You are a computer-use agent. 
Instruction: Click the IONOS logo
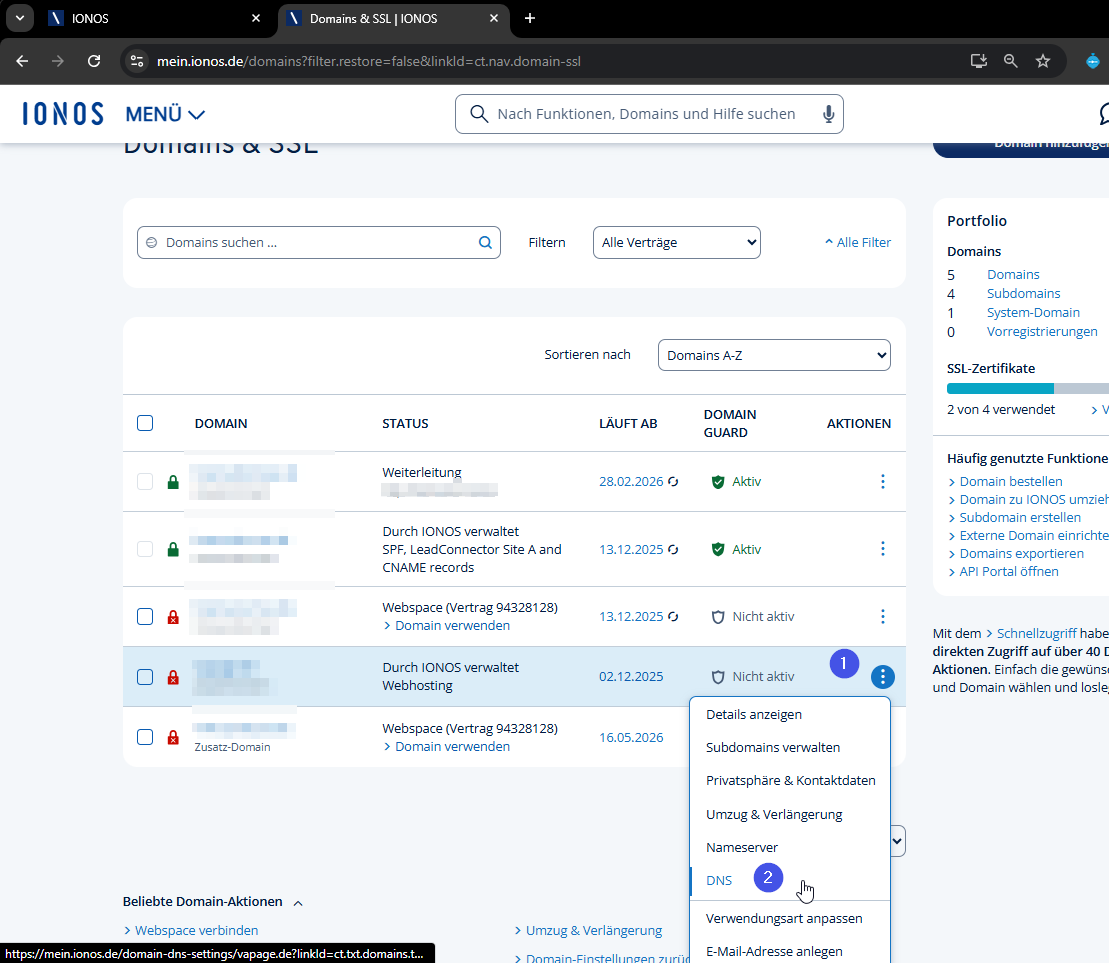click(63, 113)
